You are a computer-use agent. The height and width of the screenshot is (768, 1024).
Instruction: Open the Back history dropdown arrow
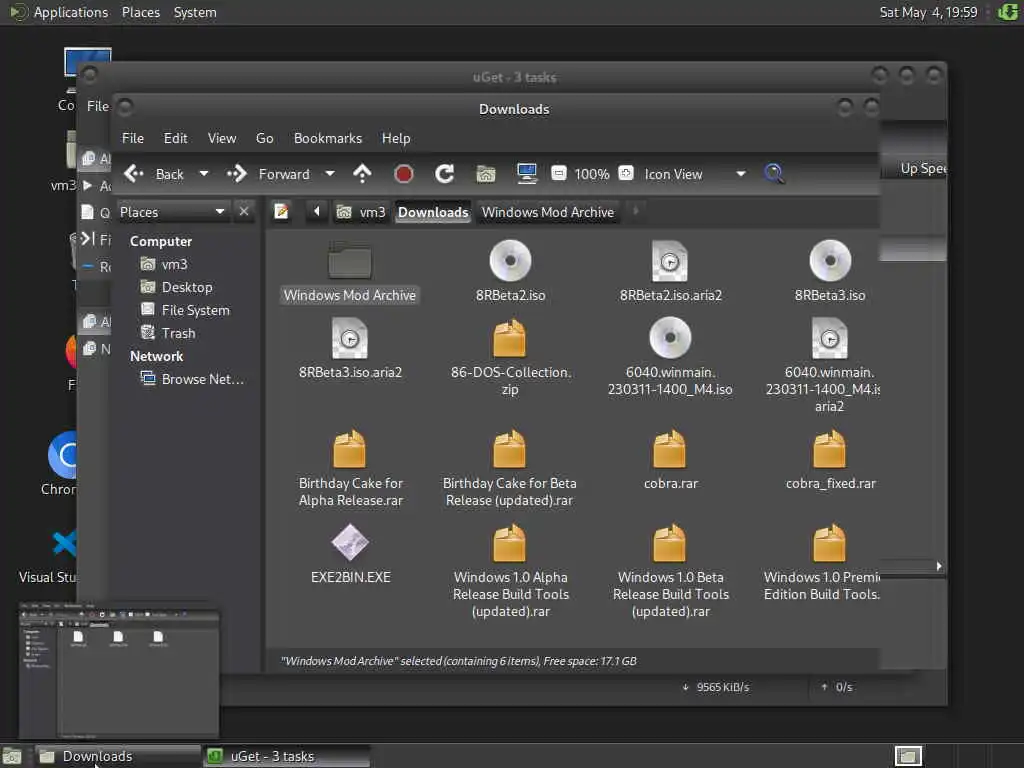[204, 174]
